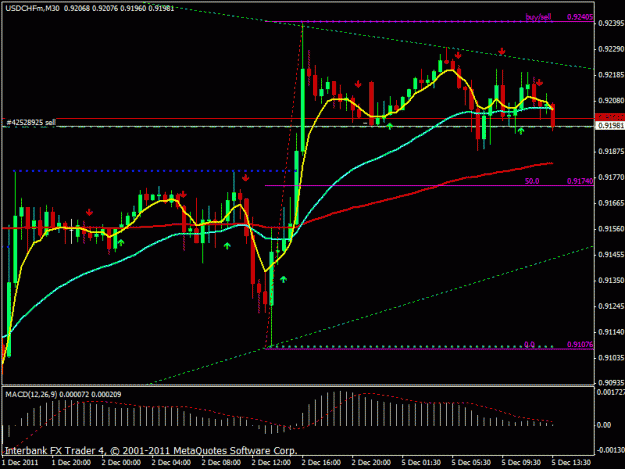Click the 0.92080 price axis label
The image size is (625, 469).
click(611, 100)
